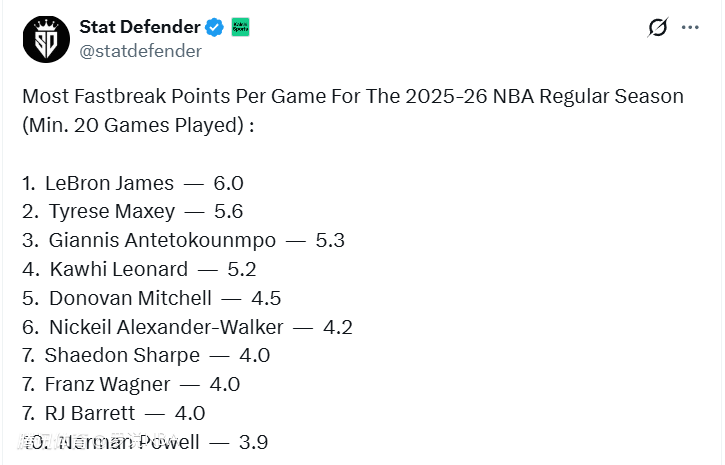Click the Stat Defender display name
Viewport: 725px width, 465px height.
[139, 27]
